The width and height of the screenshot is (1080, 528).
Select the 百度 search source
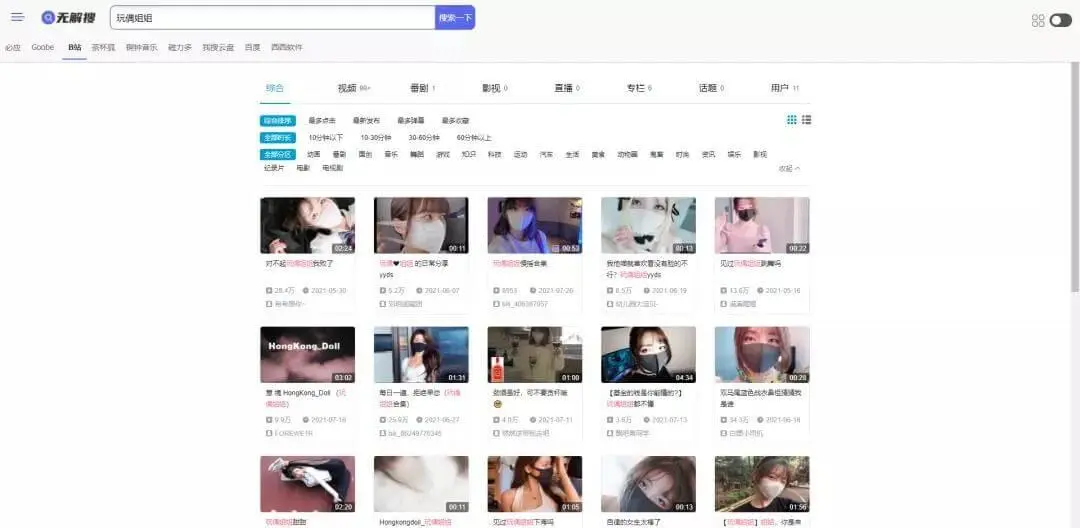click(x=253, y=47)
